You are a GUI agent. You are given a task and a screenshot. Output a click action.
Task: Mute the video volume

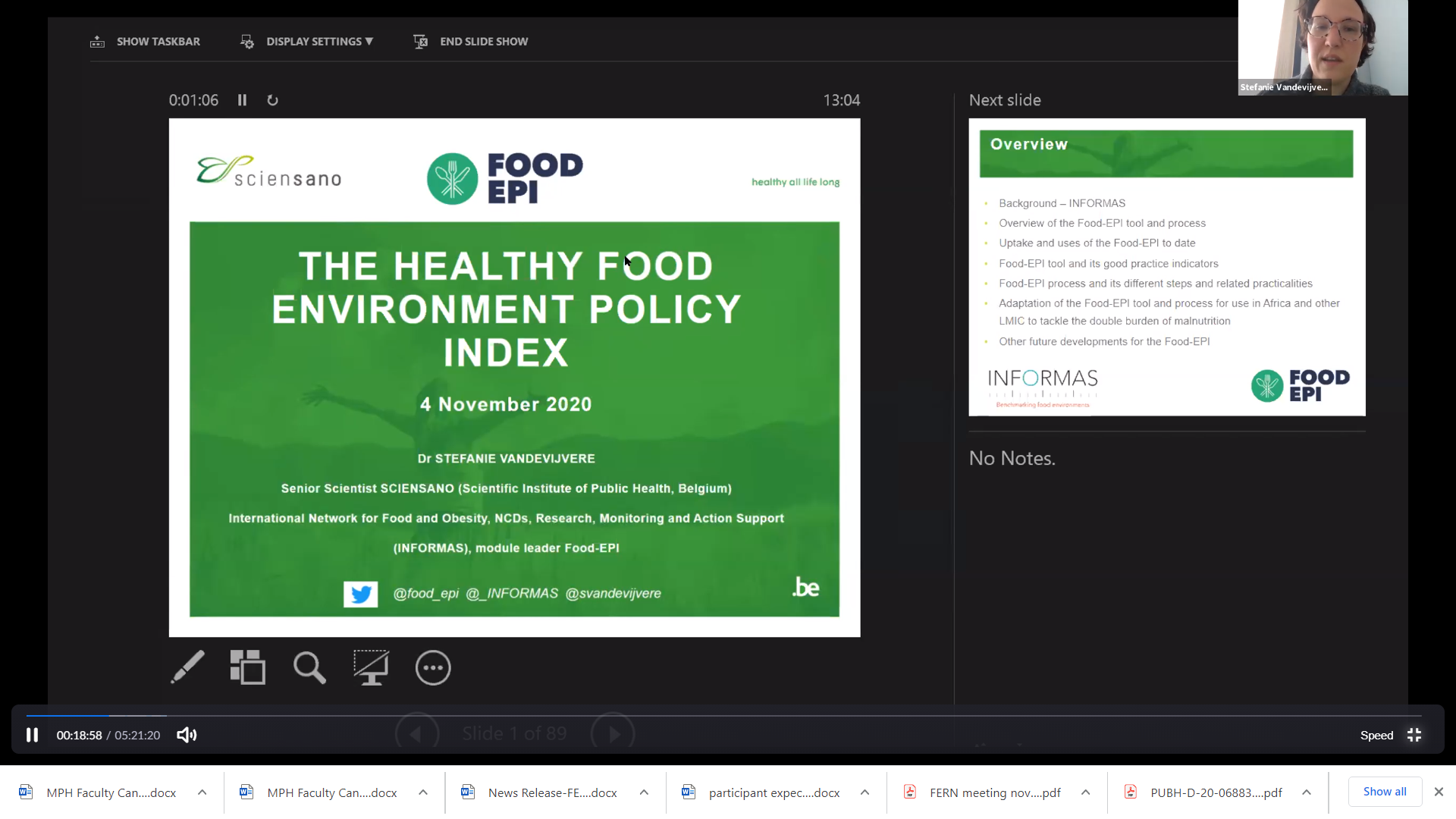tap(187, 735)
